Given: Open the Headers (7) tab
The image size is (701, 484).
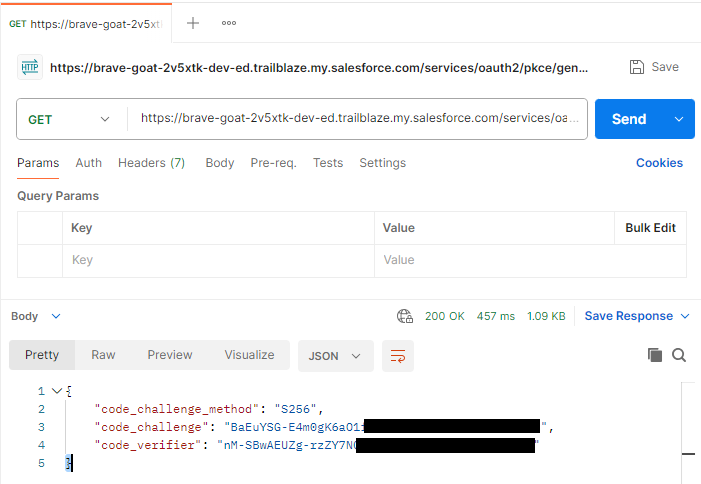Looking at the screenshot, I should pos(151,163).
